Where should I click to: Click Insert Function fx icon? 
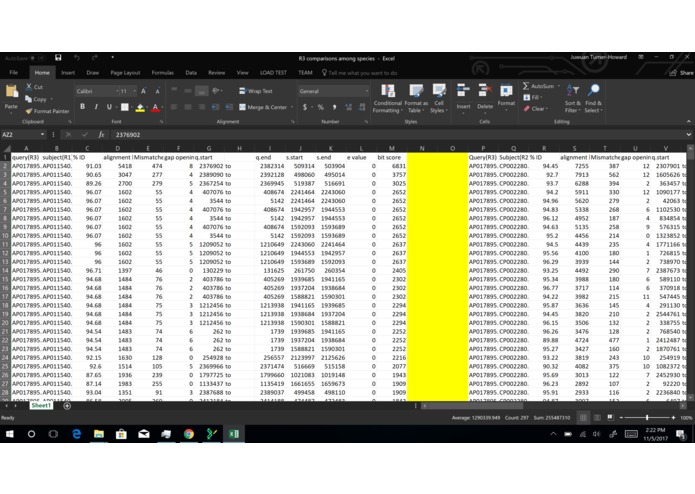(101, 135)
